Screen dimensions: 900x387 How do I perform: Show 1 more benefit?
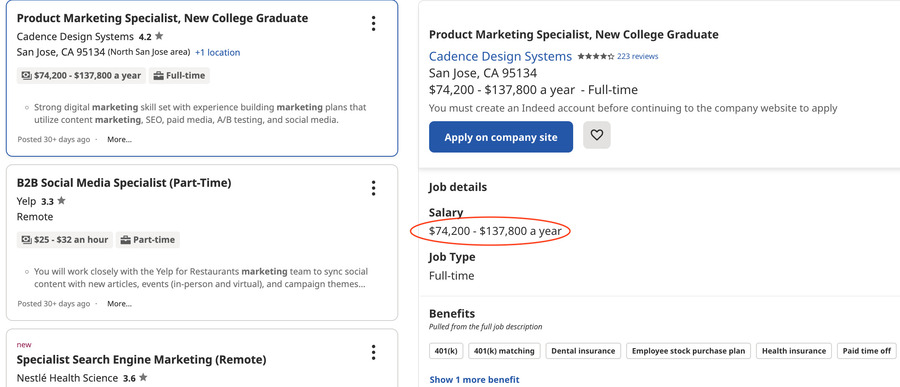pos(474,380)
